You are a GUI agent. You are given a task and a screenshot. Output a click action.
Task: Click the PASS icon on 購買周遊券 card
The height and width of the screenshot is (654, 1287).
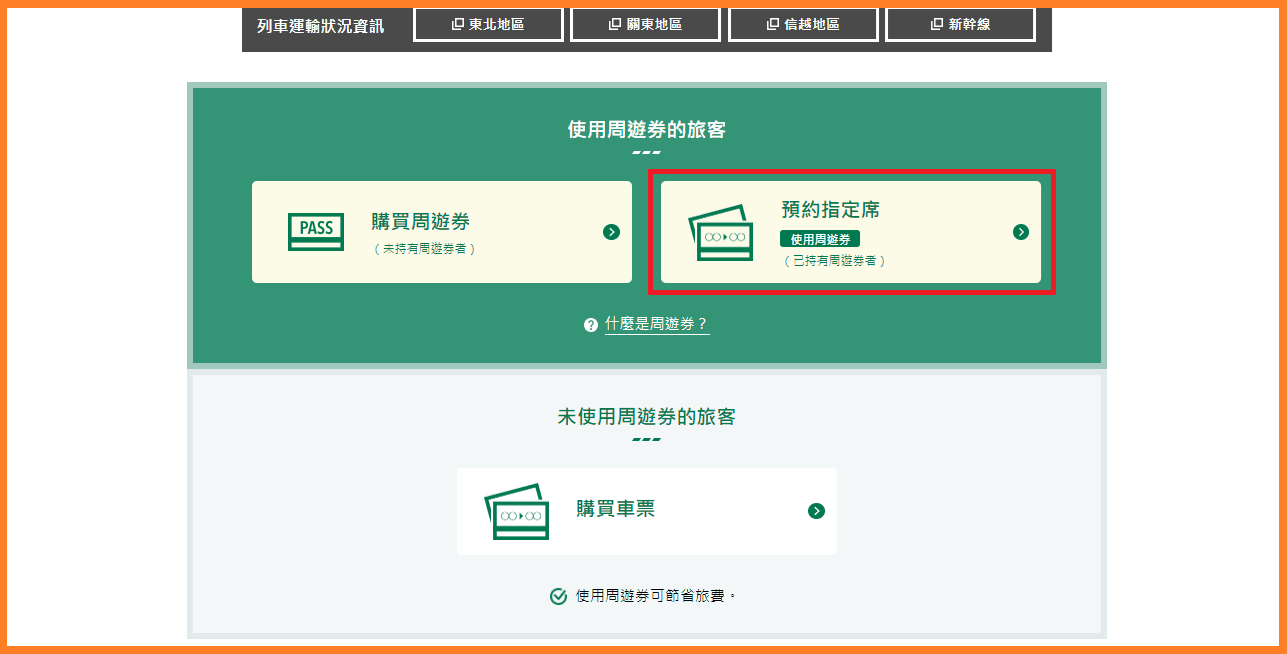click(316, 231)
